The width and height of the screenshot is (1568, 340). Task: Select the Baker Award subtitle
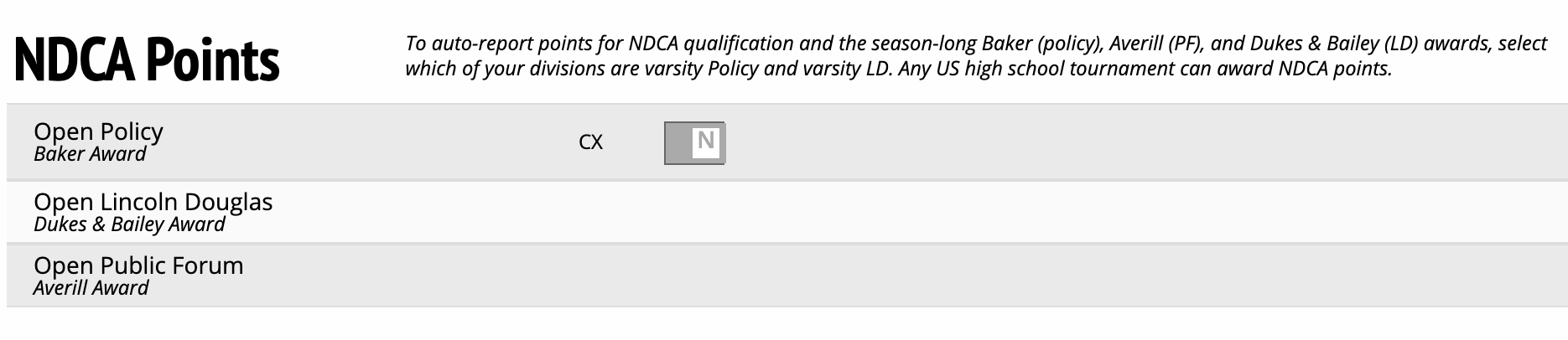click(90, 154)
